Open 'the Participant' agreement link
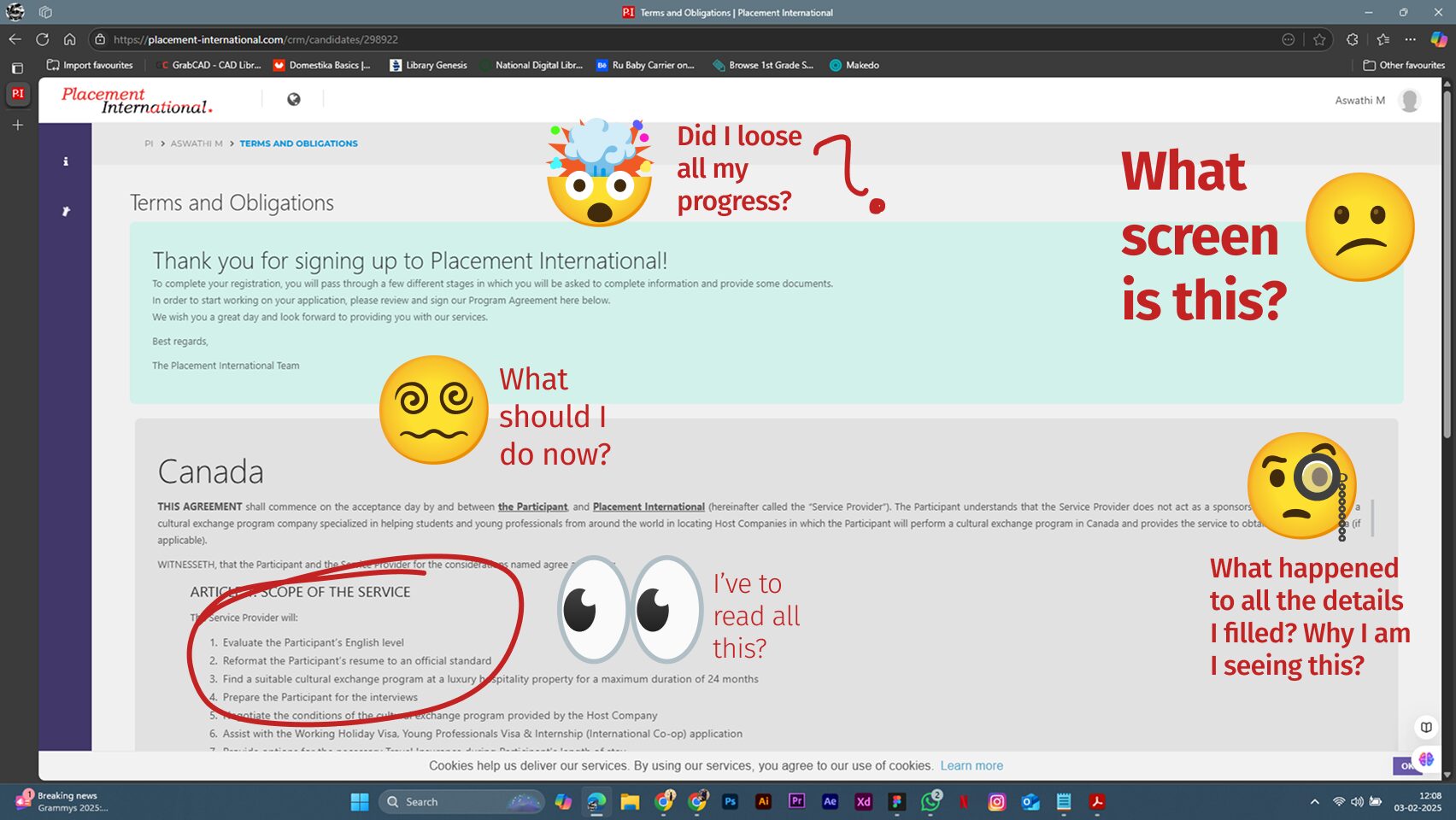This screenshot has width=1456, height=820. (x=532, y=507)
